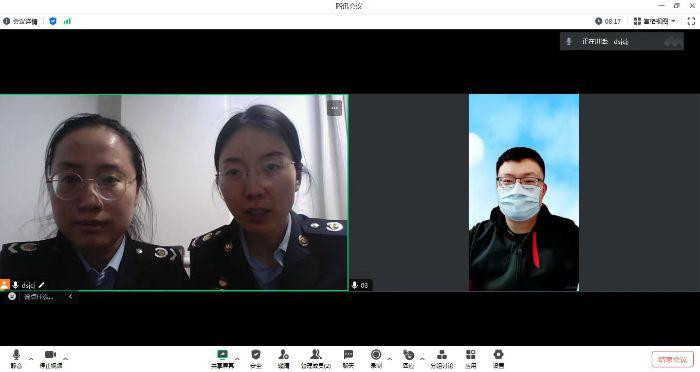
Task: Open the grid view layout dropdown
Action: (x=655, y=21)
